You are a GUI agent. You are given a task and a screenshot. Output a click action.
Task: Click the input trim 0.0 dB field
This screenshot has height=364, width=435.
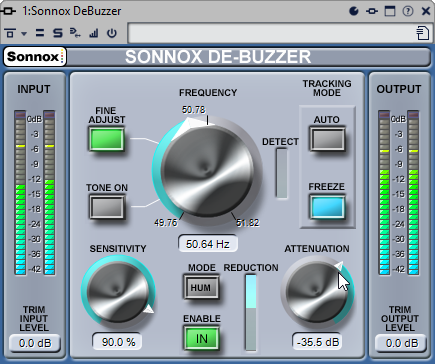pos(35,343)
